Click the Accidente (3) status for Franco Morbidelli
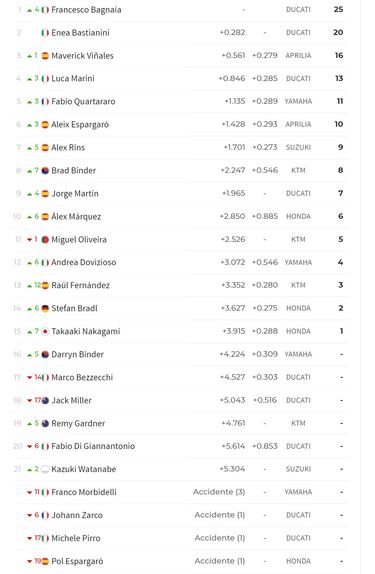The width and height of the screenshot is (375, 574). [219, 492]
